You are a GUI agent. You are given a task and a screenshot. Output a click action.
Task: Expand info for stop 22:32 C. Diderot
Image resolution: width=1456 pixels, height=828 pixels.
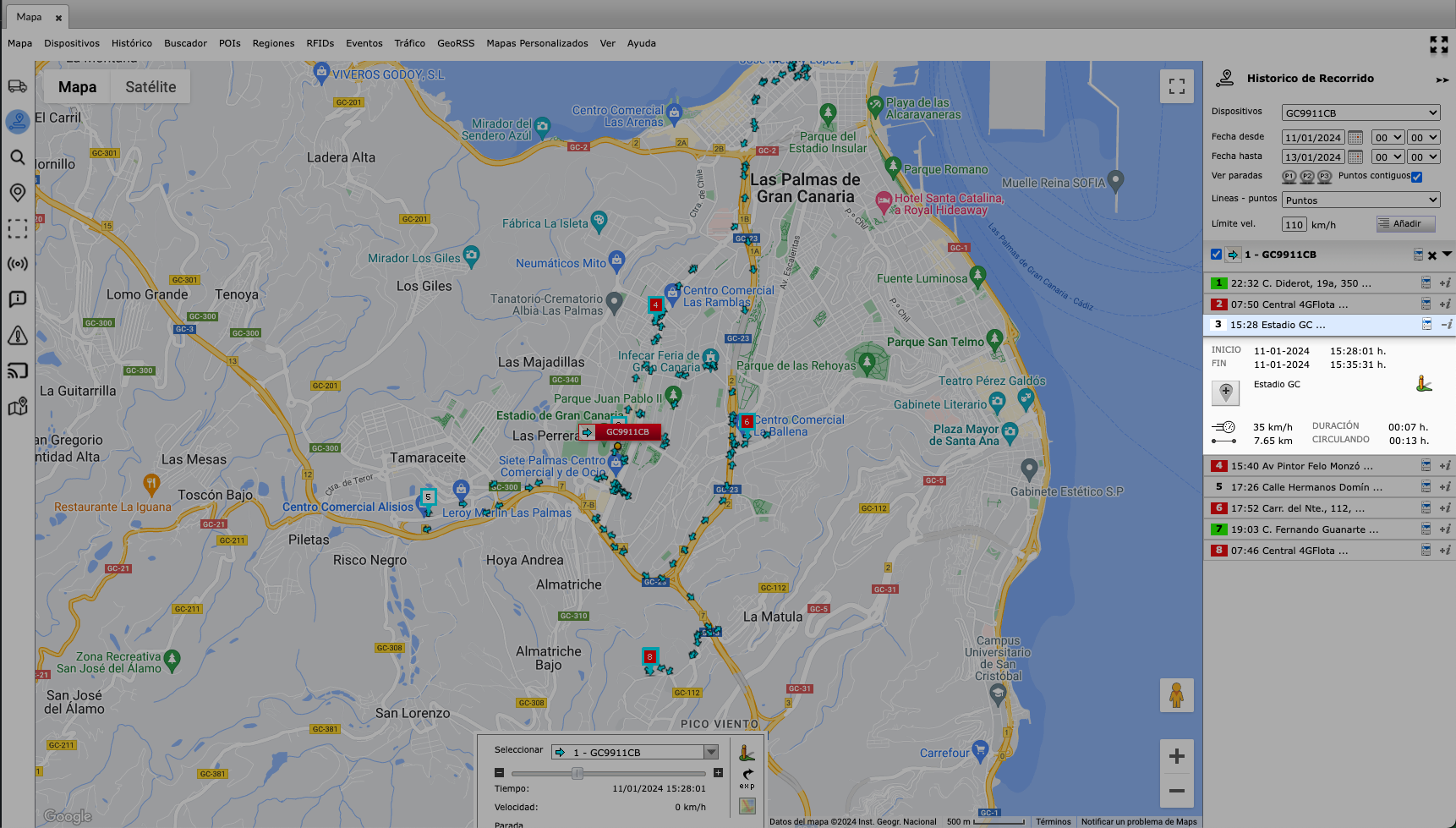1446,283
